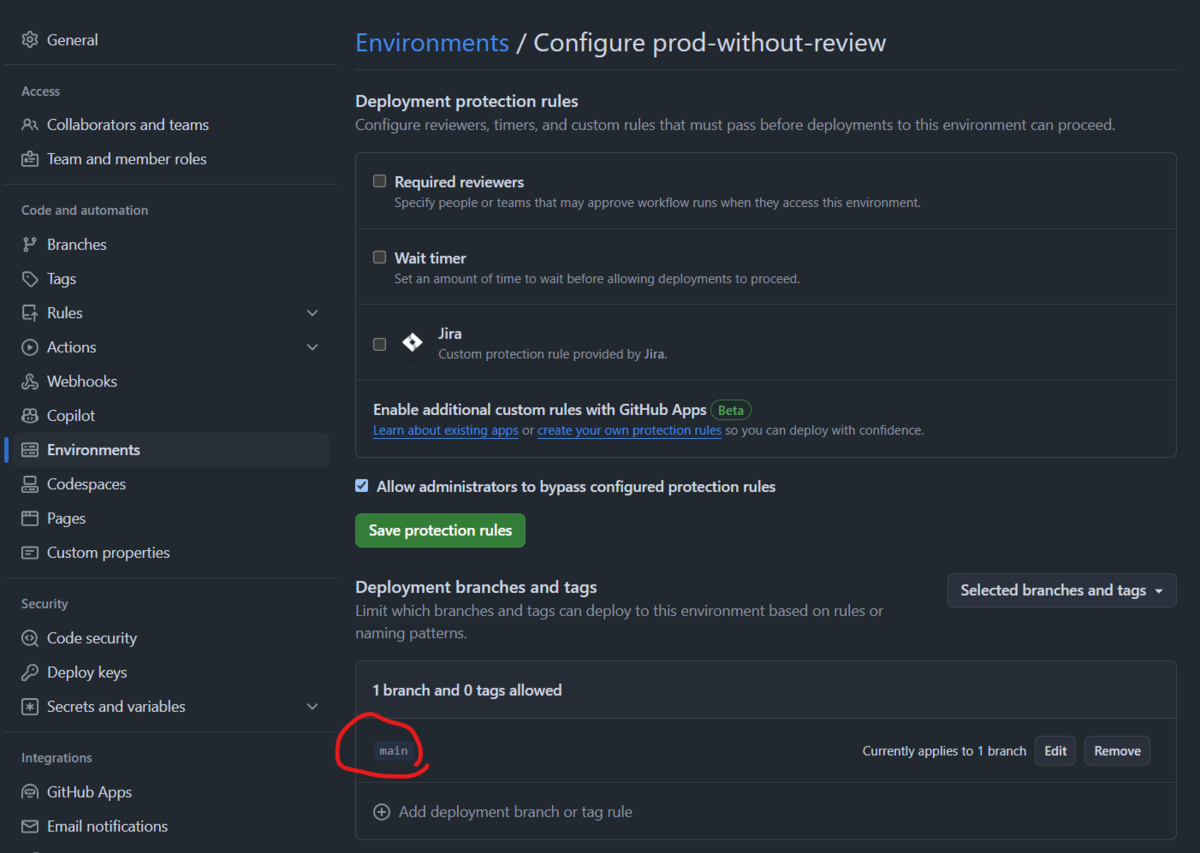Screen dimensions: 1200x853
Task: Uncheck Allow administrators to bypass rules
Action: (362, 486)
